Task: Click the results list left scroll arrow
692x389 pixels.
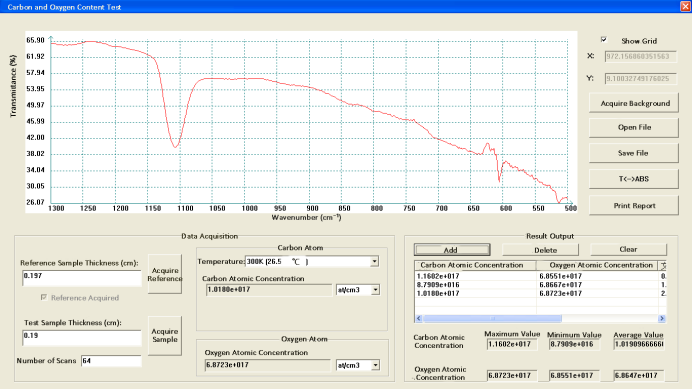Action: pos(419,318)
